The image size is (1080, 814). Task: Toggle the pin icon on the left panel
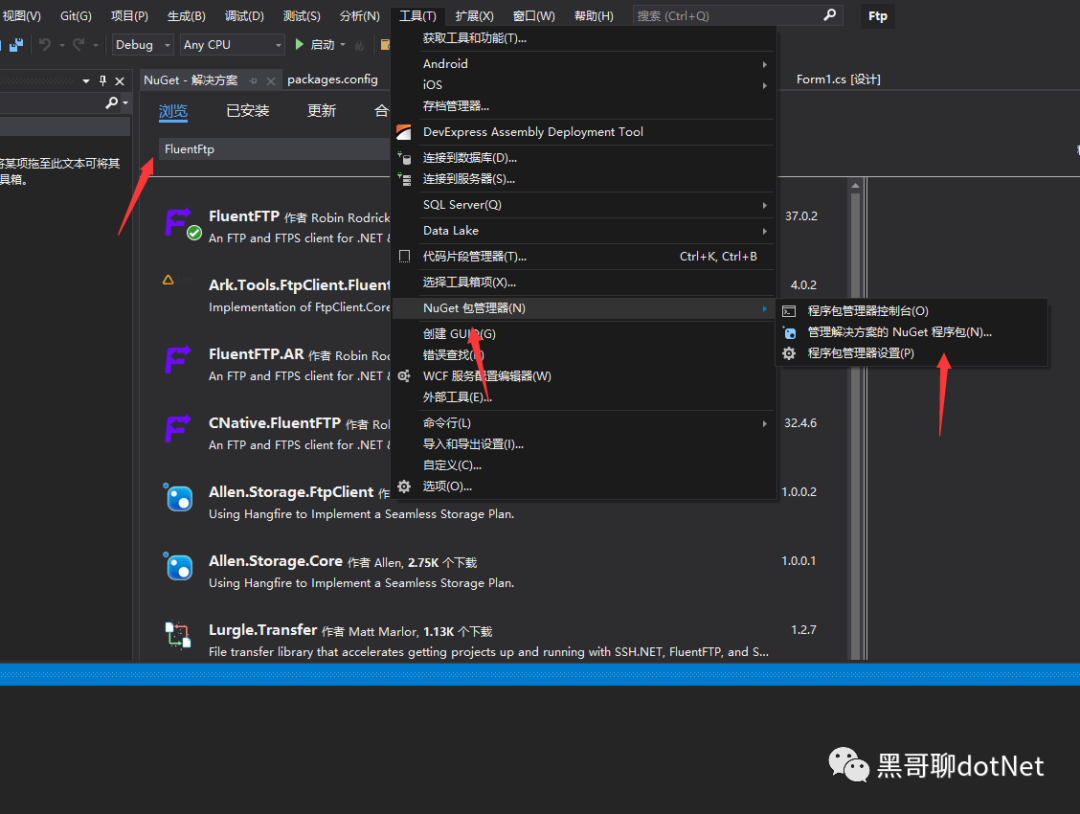point(101,81)
